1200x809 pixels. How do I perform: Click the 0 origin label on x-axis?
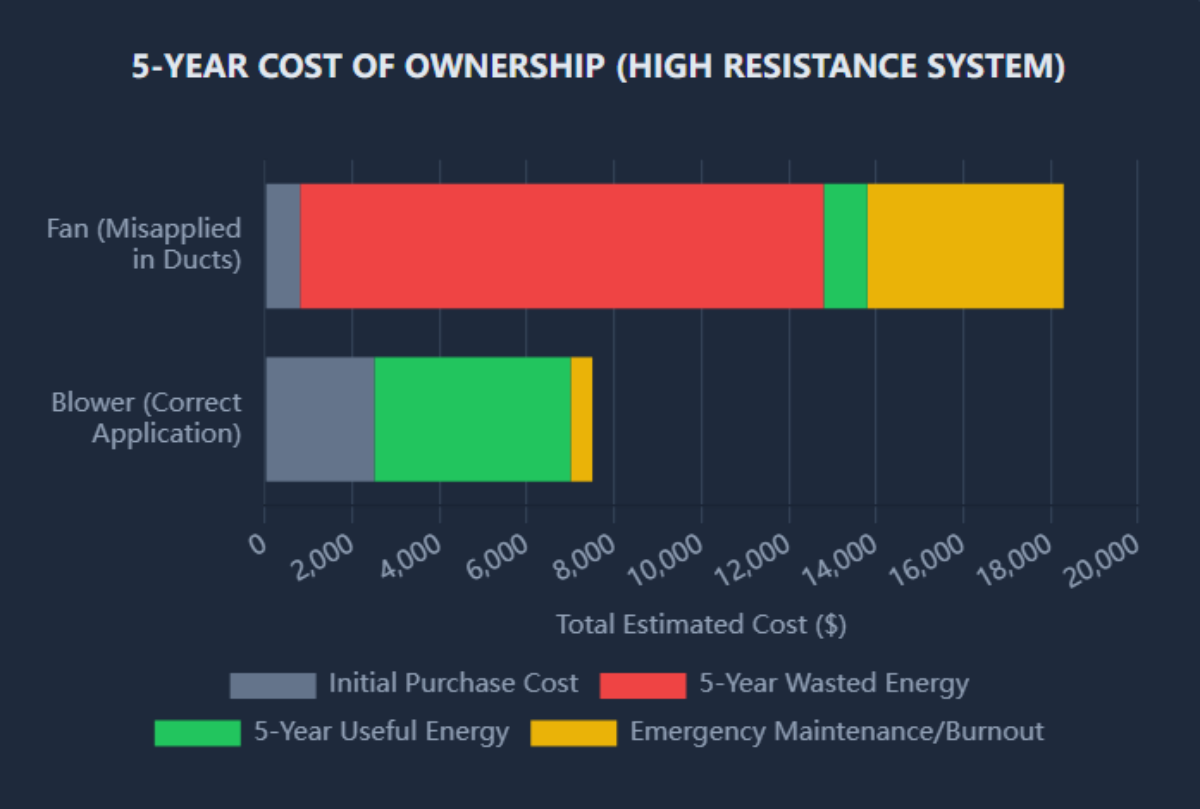(x=259, y=542)
